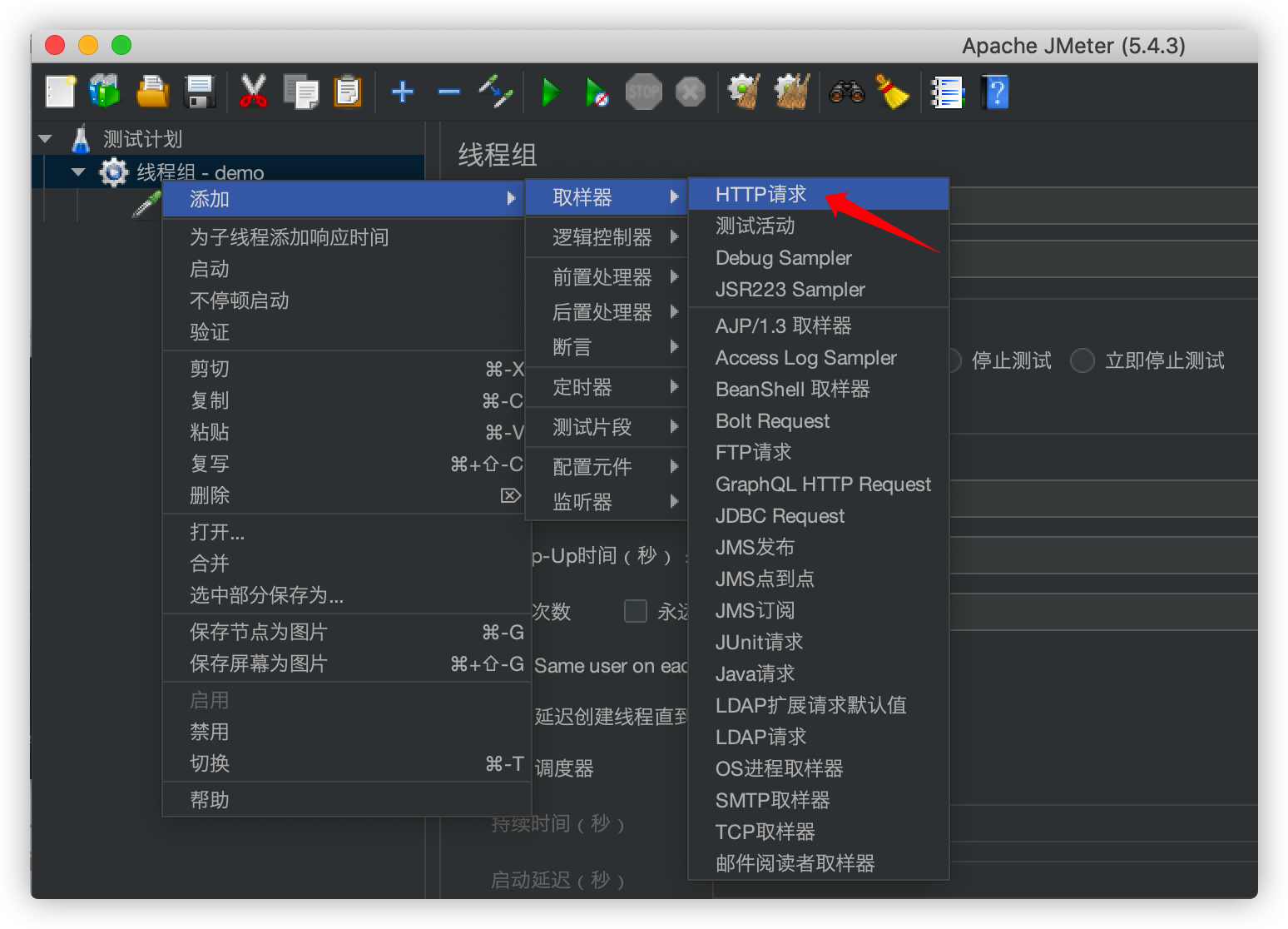Choose 复写 in context menu
The width and height of the screenshot is (1288, 929).
coord(343,464)
